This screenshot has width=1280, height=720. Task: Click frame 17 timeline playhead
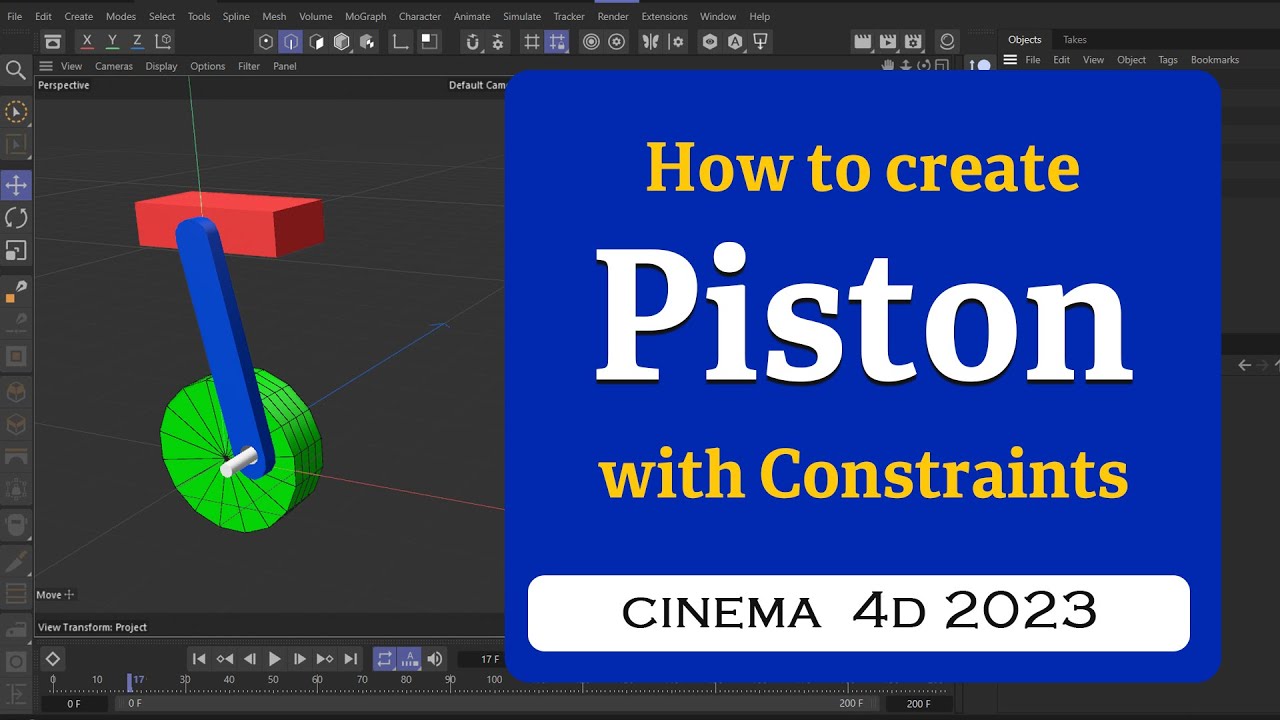[x=130, y=682]
